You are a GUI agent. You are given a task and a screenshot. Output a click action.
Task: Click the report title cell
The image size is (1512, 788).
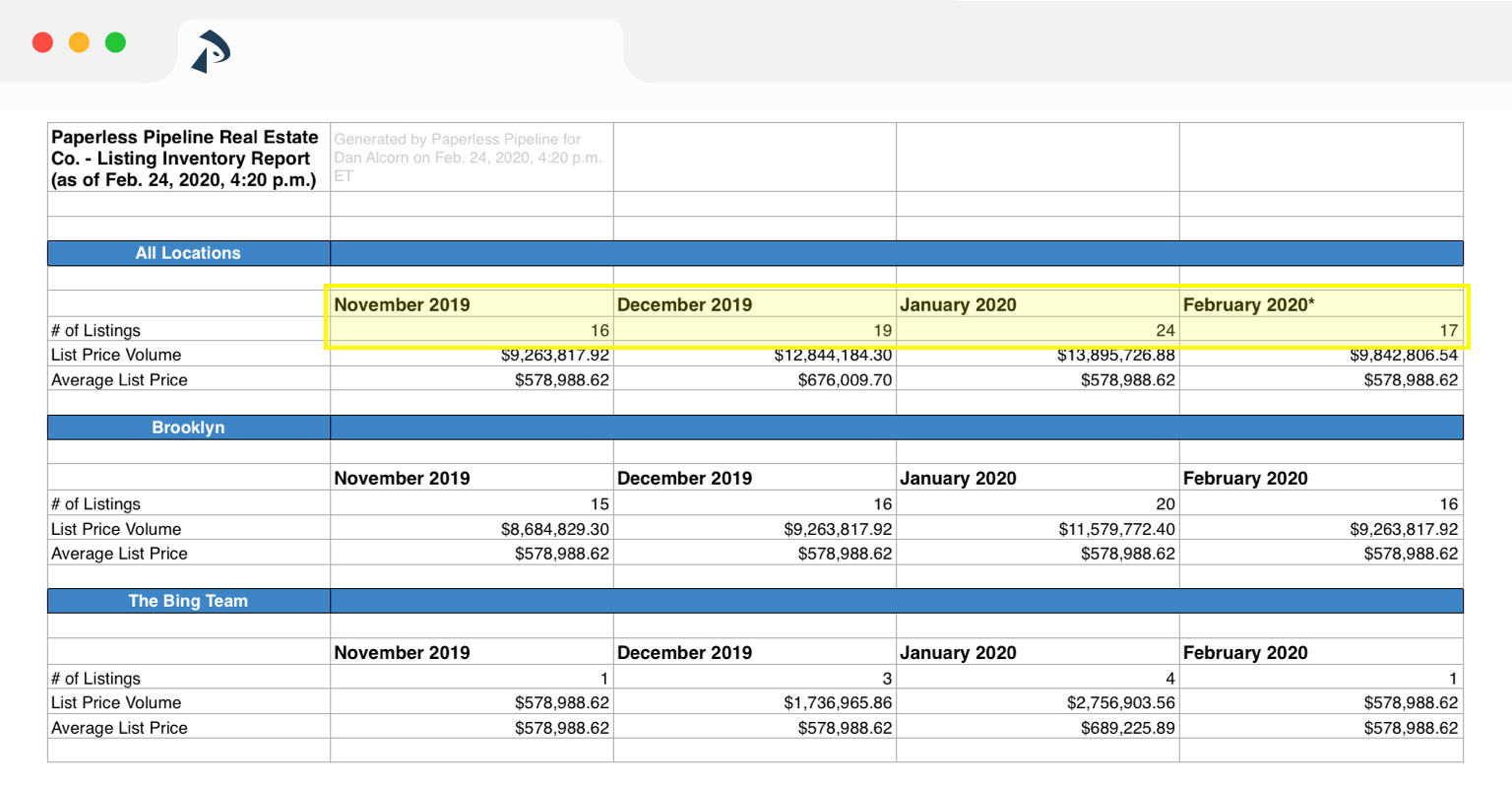point(187,159)
